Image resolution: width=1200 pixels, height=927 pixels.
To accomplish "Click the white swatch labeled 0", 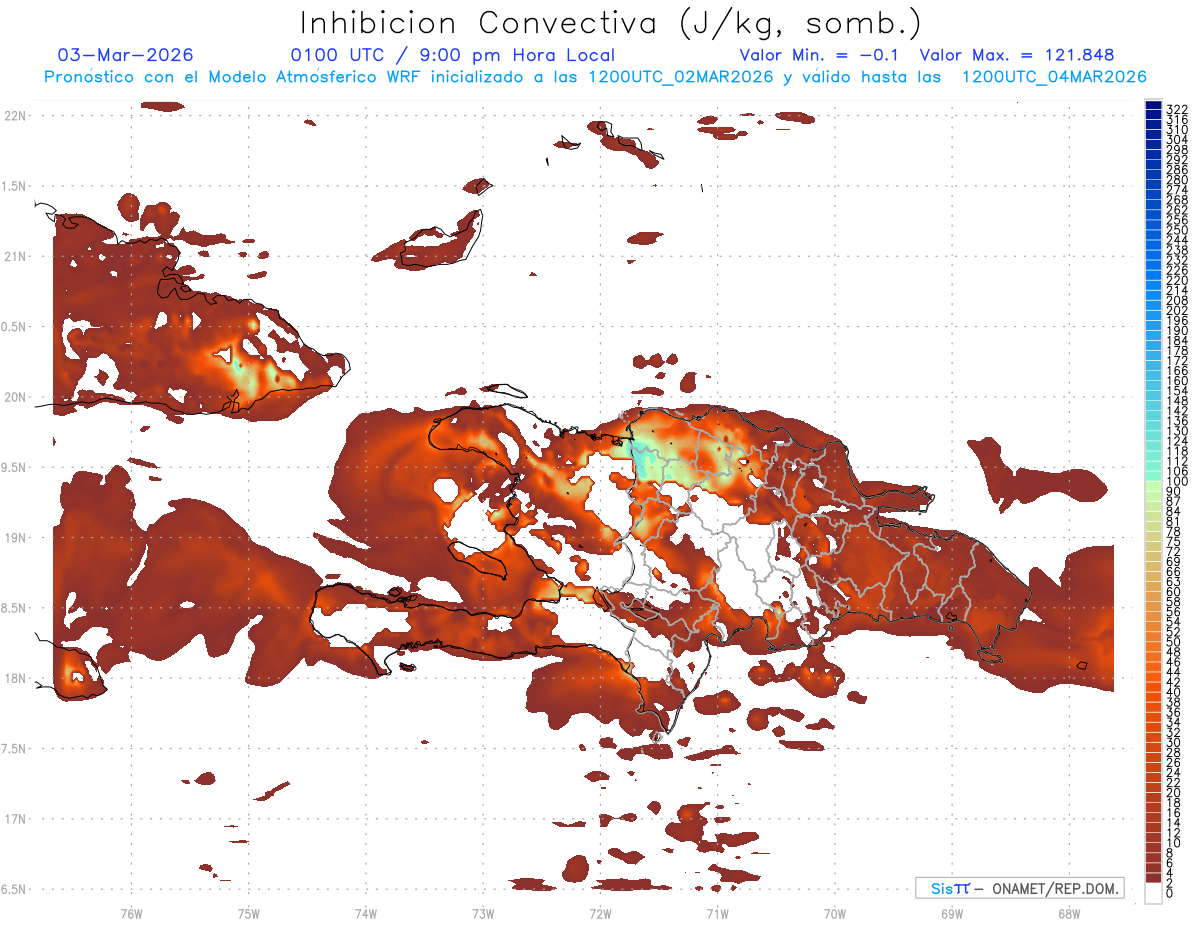I will point(1153,893).
